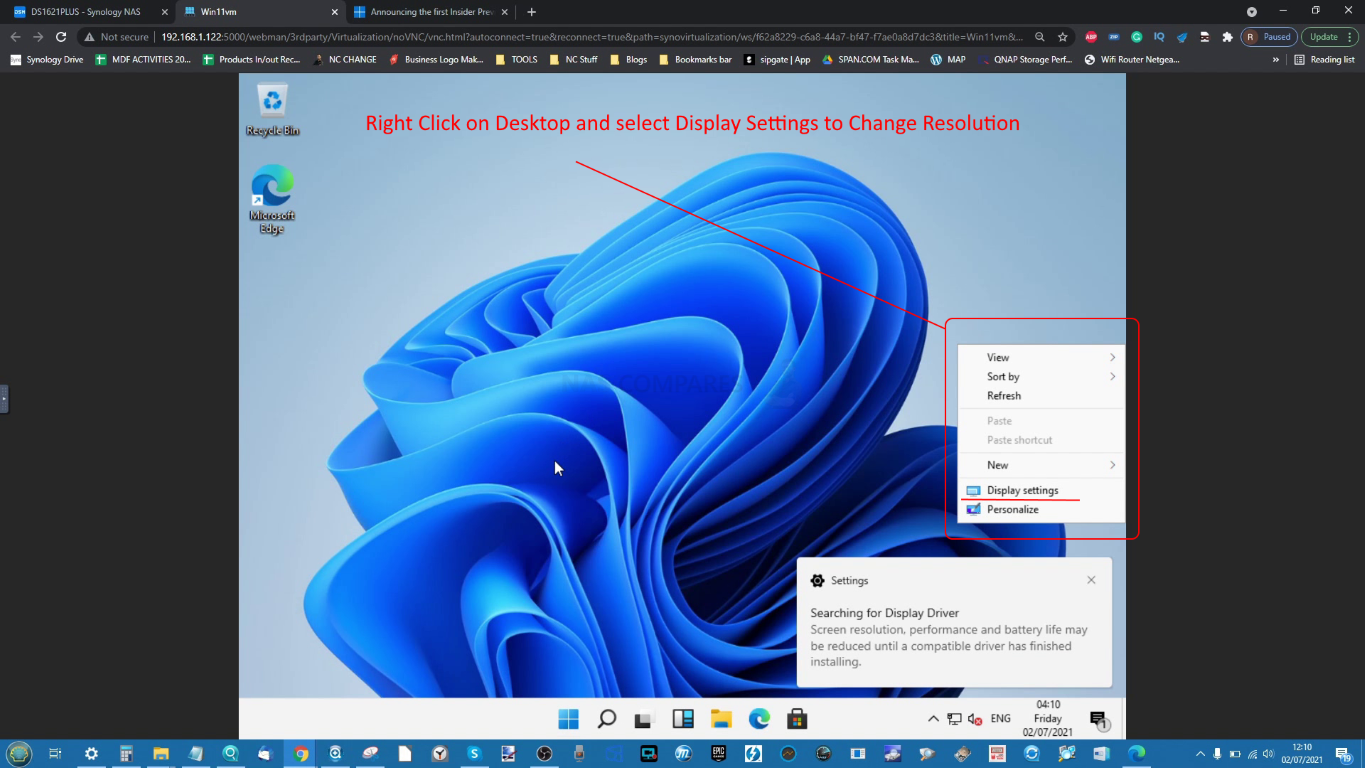Open the VM notification center icon

[x=1098, y=720]
